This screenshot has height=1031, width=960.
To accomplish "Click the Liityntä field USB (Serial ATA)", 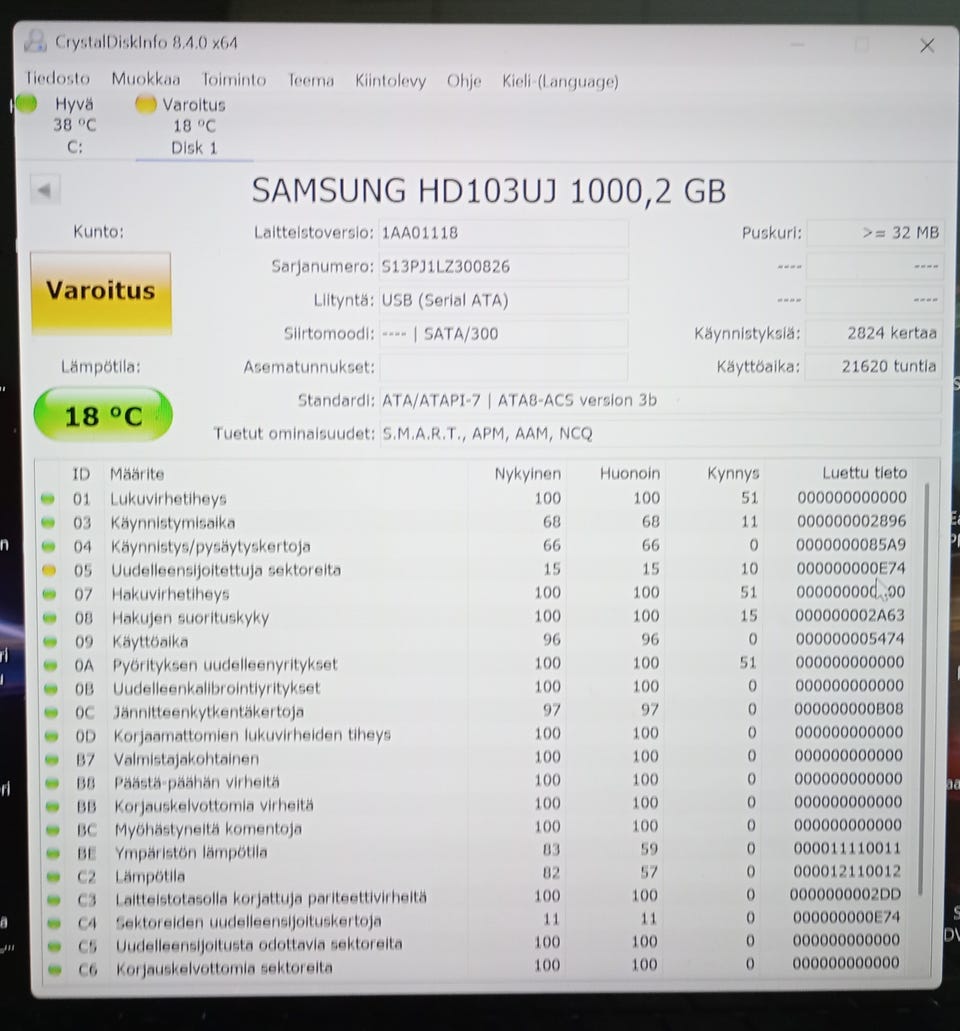I will [503, 300].
